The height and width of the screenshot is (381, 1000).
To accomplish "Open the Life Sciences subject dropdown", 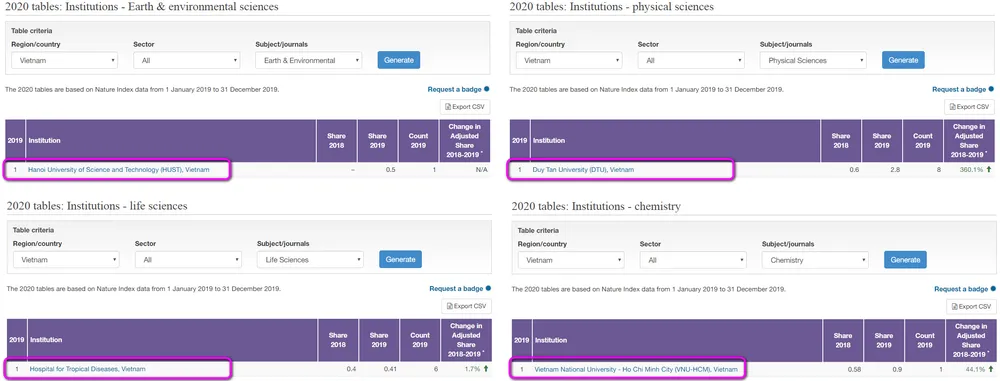I will pos(310,260).
